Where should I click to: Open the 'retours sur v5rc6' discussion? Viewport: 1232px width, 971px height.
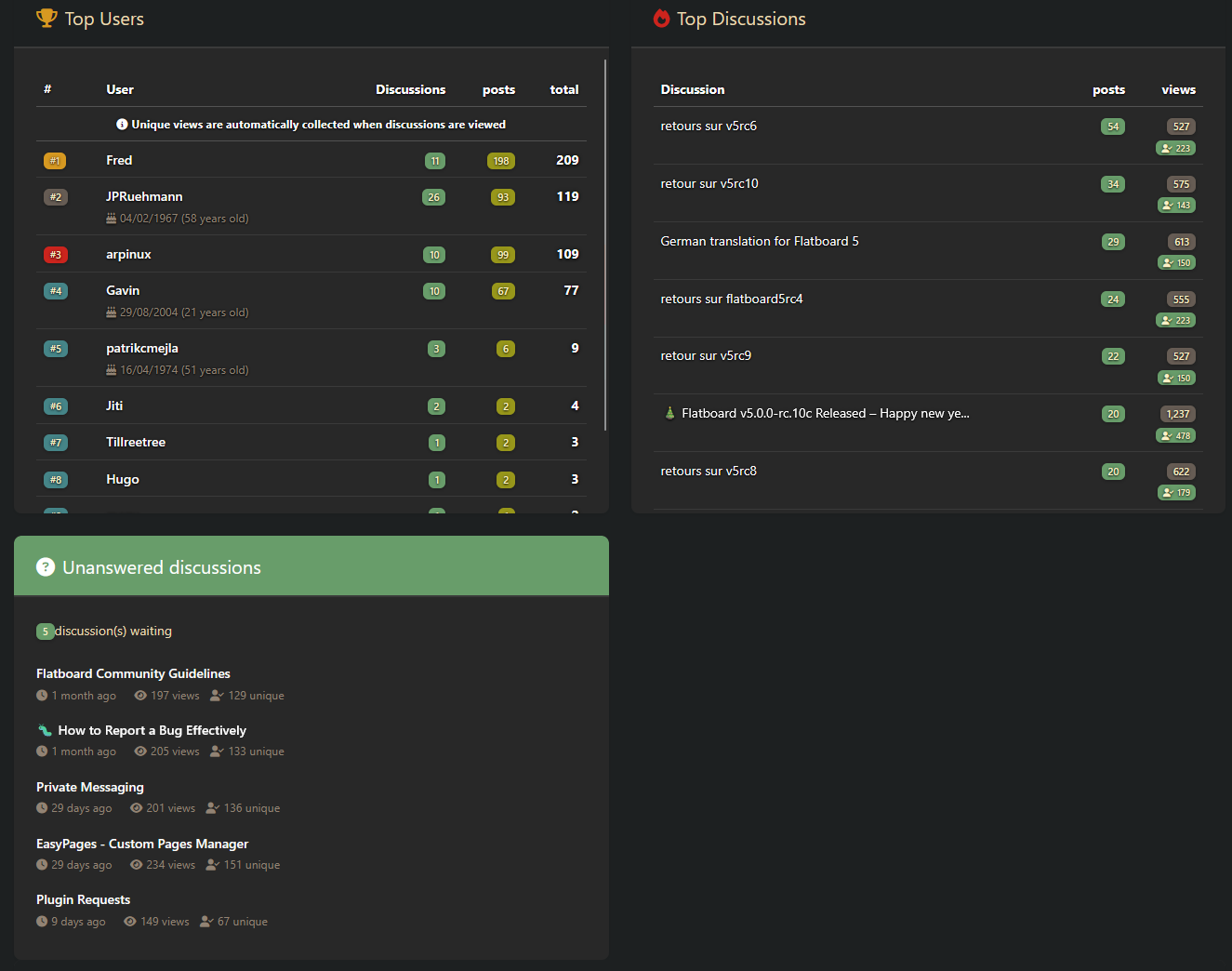(x=709, y=126)
